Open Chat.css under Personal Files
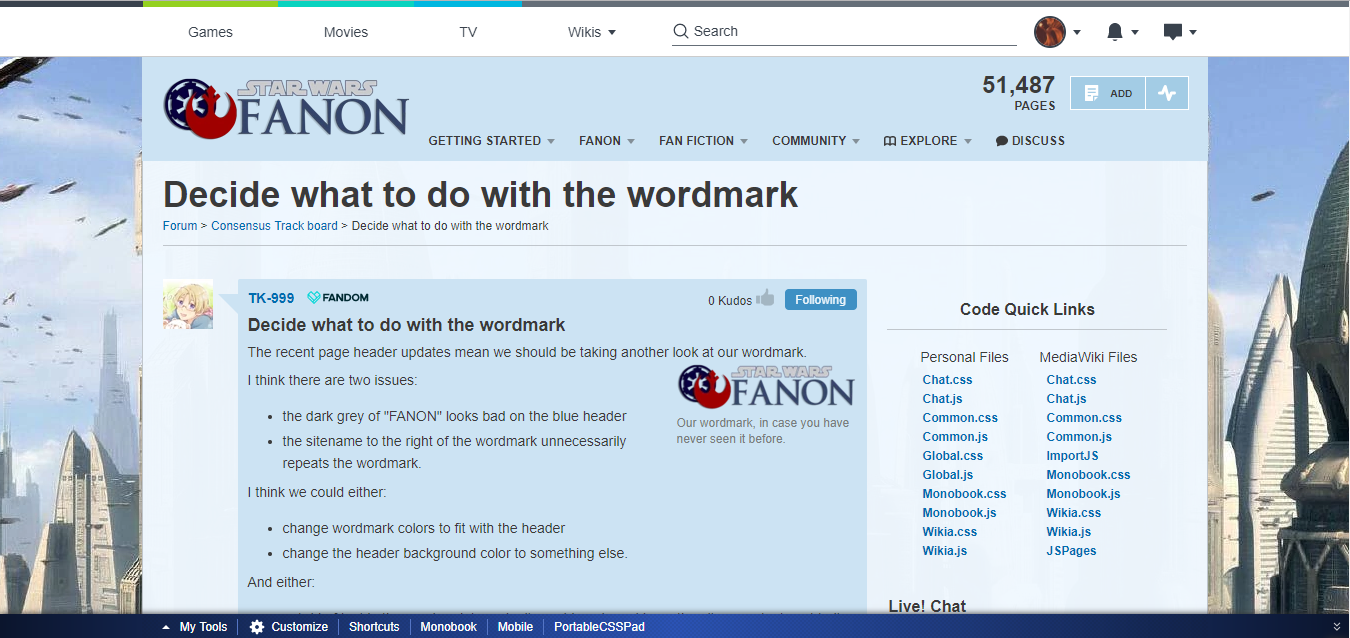Viewport: 1350px width, 638px height. [x=947, y=380]
